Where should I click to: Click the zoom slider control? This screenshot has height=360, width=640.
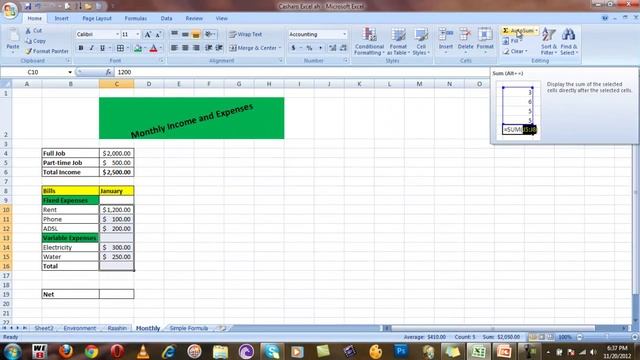pos(607,337)
